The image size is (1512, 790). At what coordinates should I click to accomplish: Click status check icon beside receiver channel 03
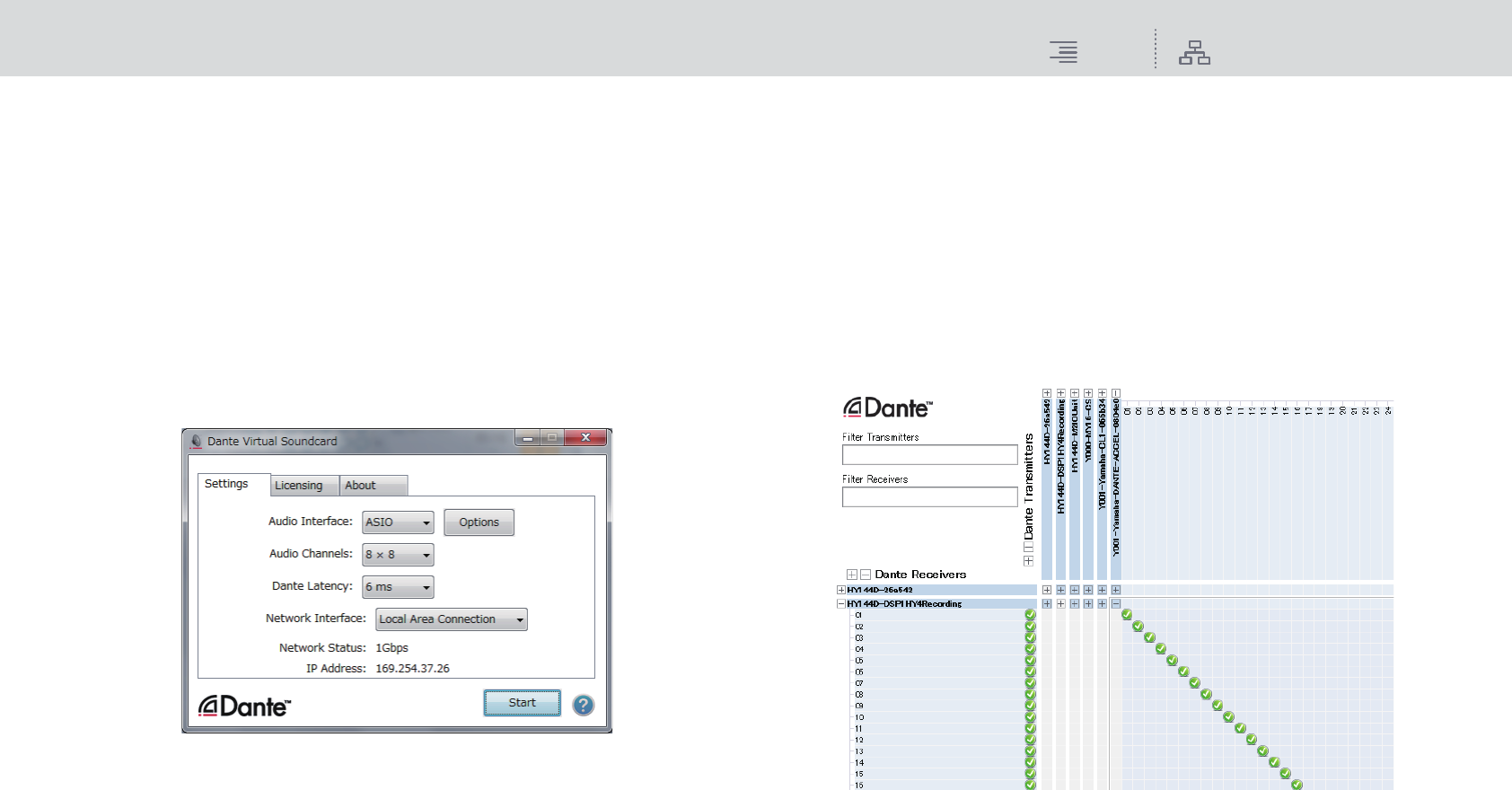pos(1031,637)
